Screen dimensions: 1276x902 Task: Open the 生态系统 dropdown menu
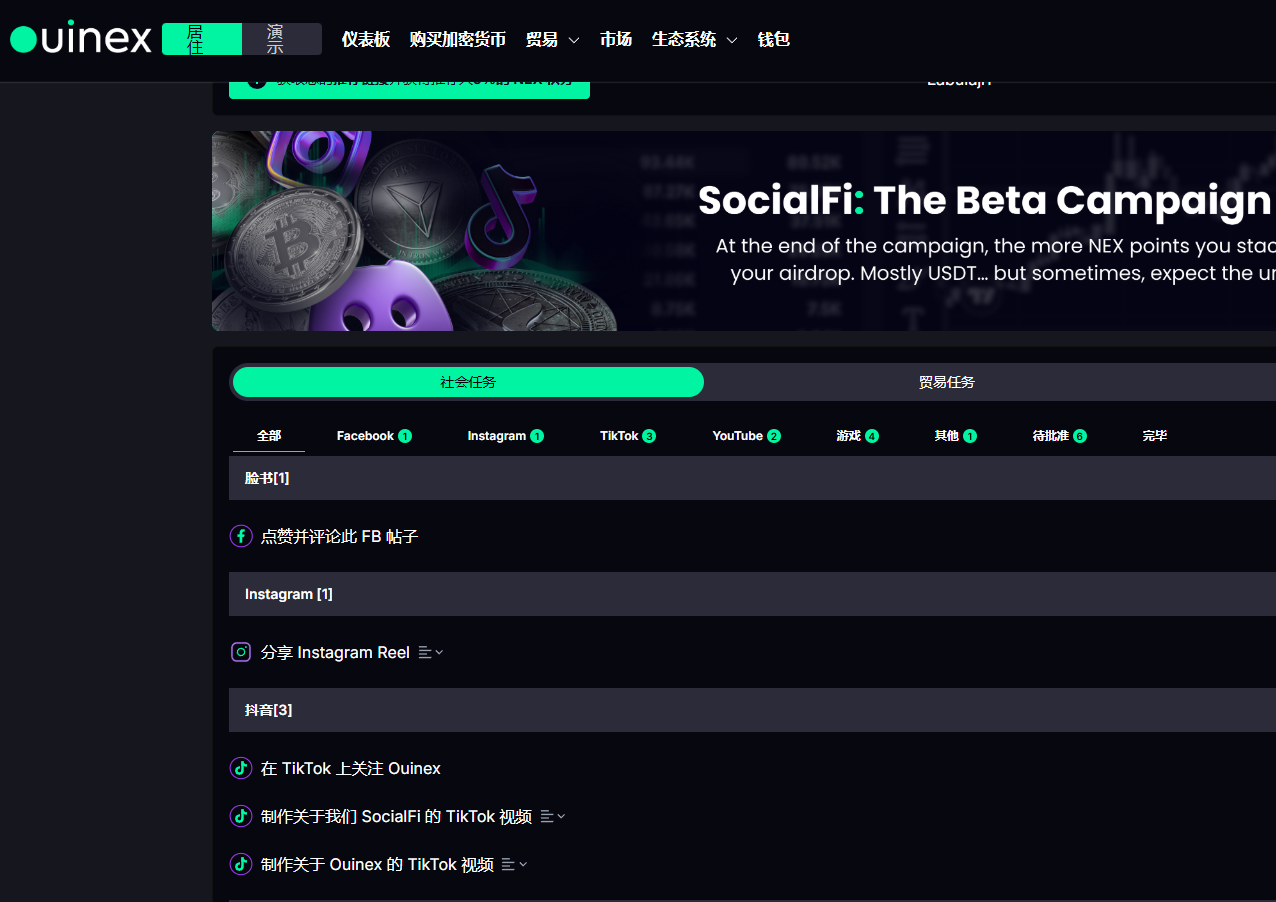click(694, 40)
